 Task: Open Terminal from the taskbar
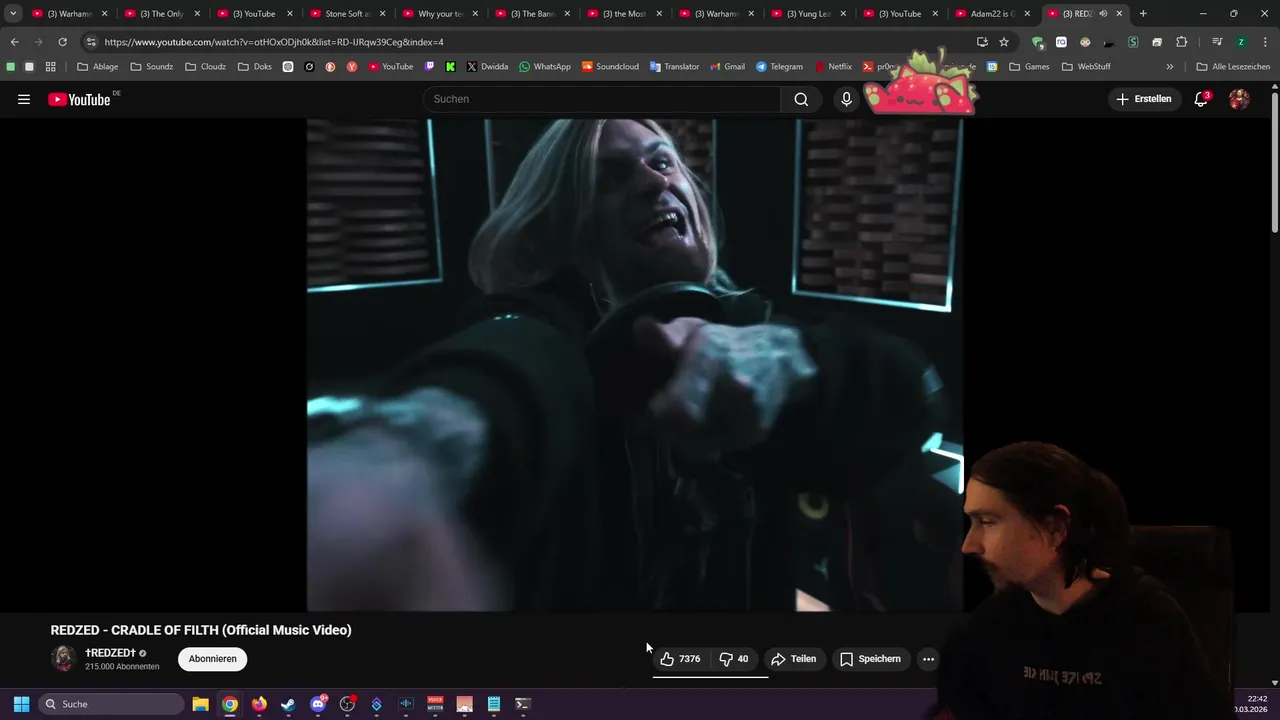click(x=522, y=704)
